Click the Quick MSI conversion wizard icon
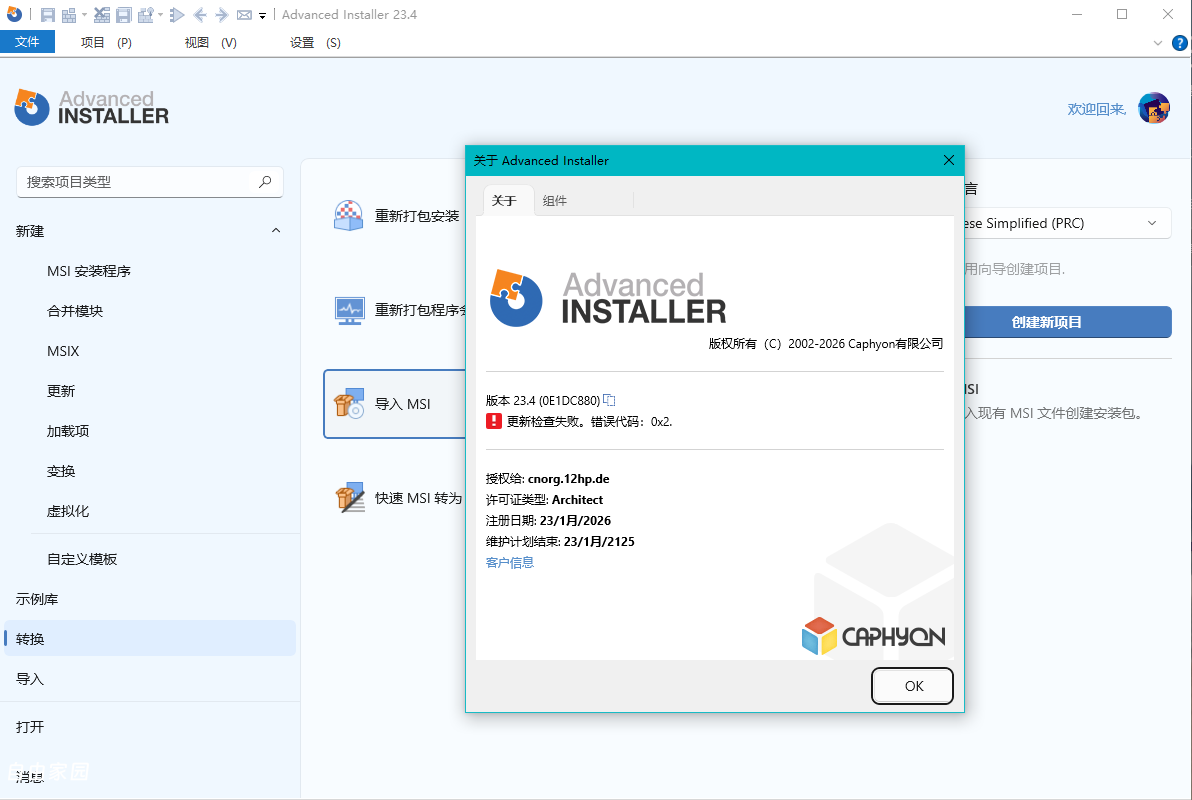Screen dimensions: 1192x800 coord(350,497)
